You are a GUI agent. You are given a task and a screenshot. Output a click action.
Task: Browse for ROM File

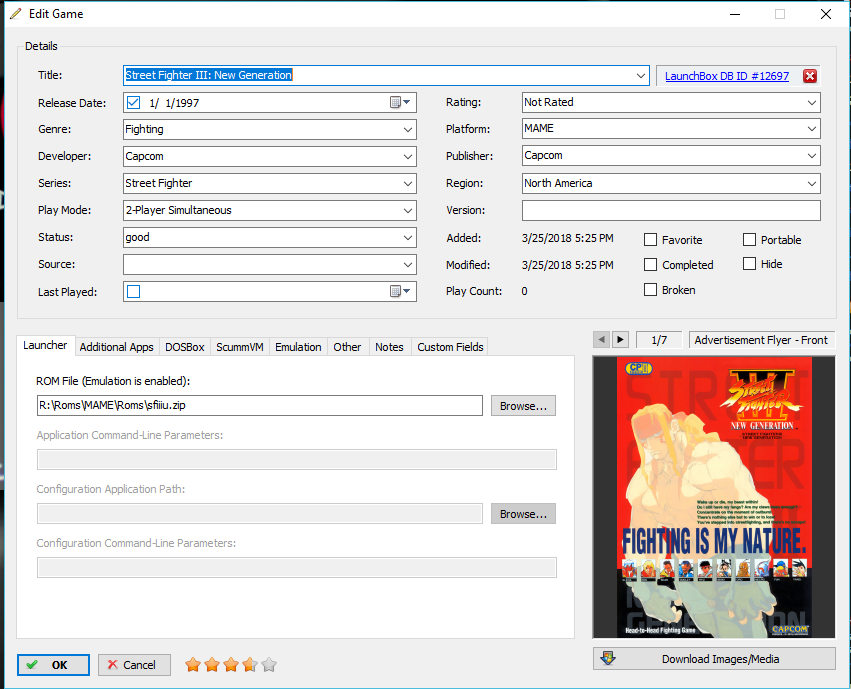[523, 406]
